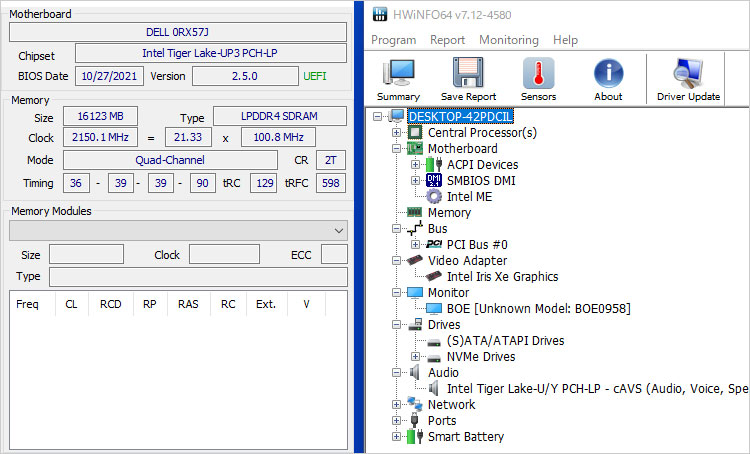
Task: Collapse the DESKTOP-42PDCIL root node
Action: click(377, 116)
